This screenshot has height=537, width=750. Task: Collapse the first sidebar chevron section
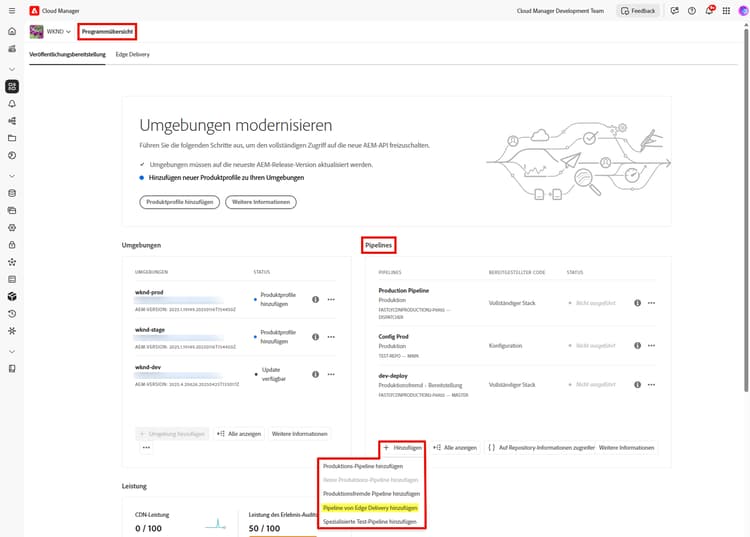point(12,69)
